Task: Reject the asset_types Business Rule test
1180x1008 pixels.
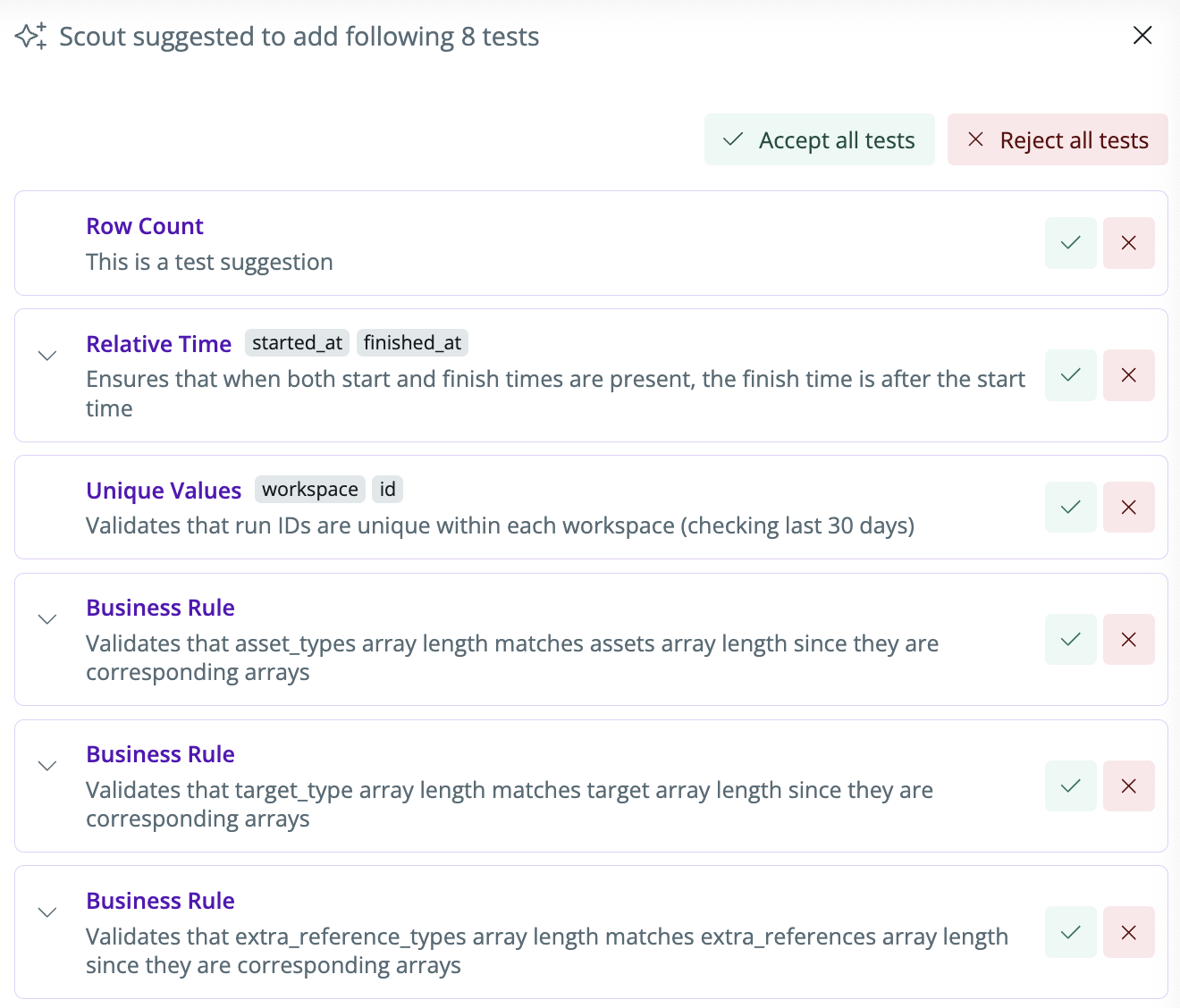Action: pos(1129,640)
